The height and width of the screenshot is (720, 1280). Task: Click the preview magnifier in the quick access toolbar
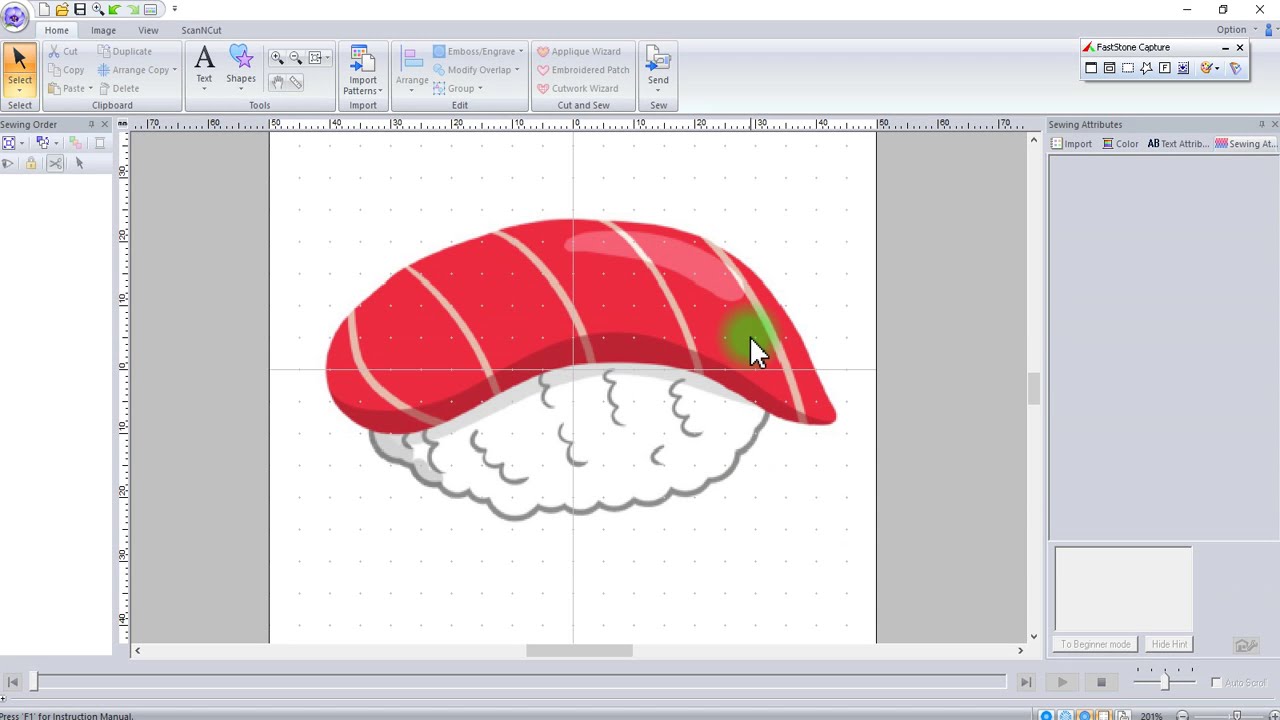(98, 9)
